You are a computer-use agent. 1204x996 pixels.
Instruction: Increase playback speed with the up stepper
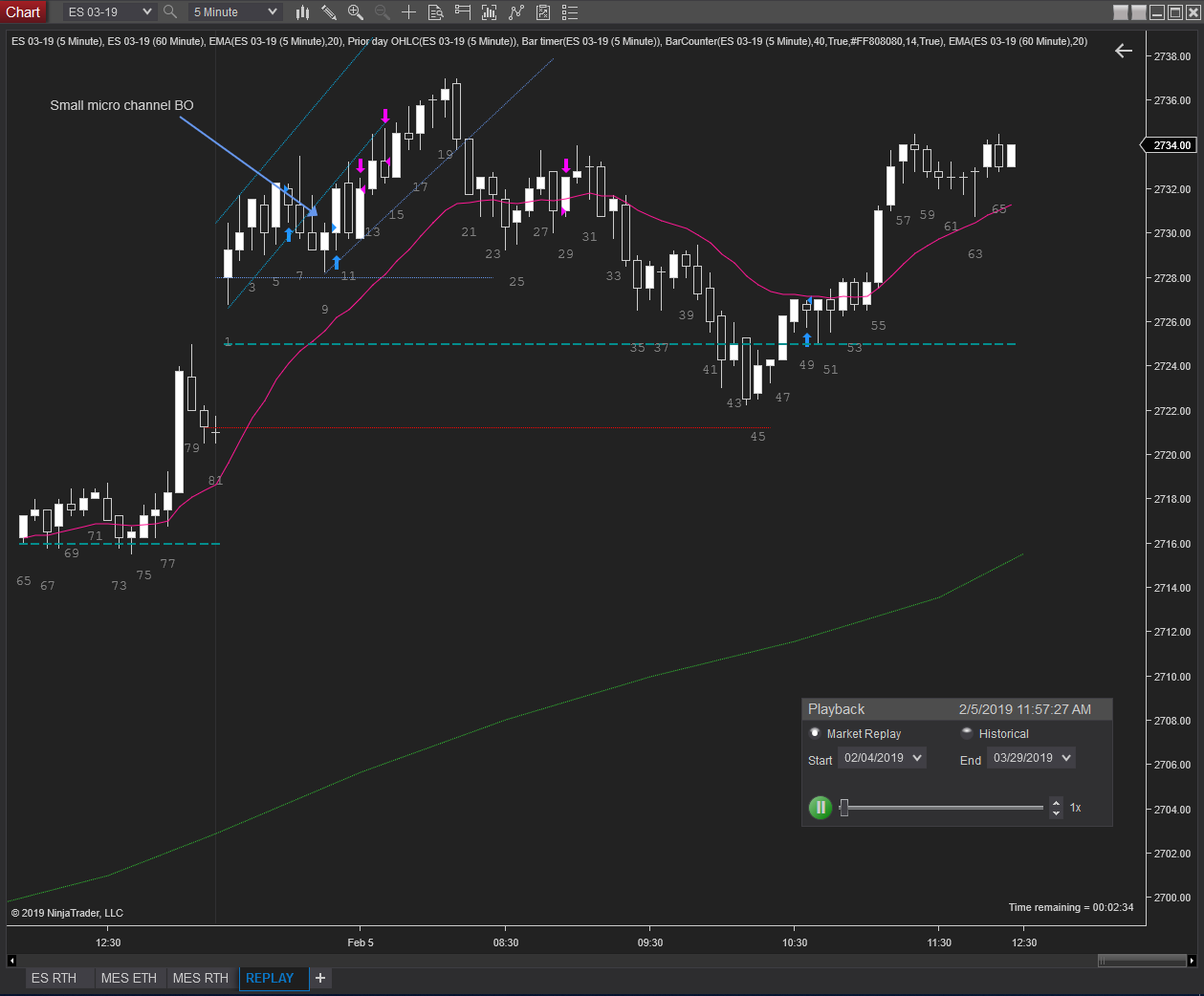(1056, 802)
